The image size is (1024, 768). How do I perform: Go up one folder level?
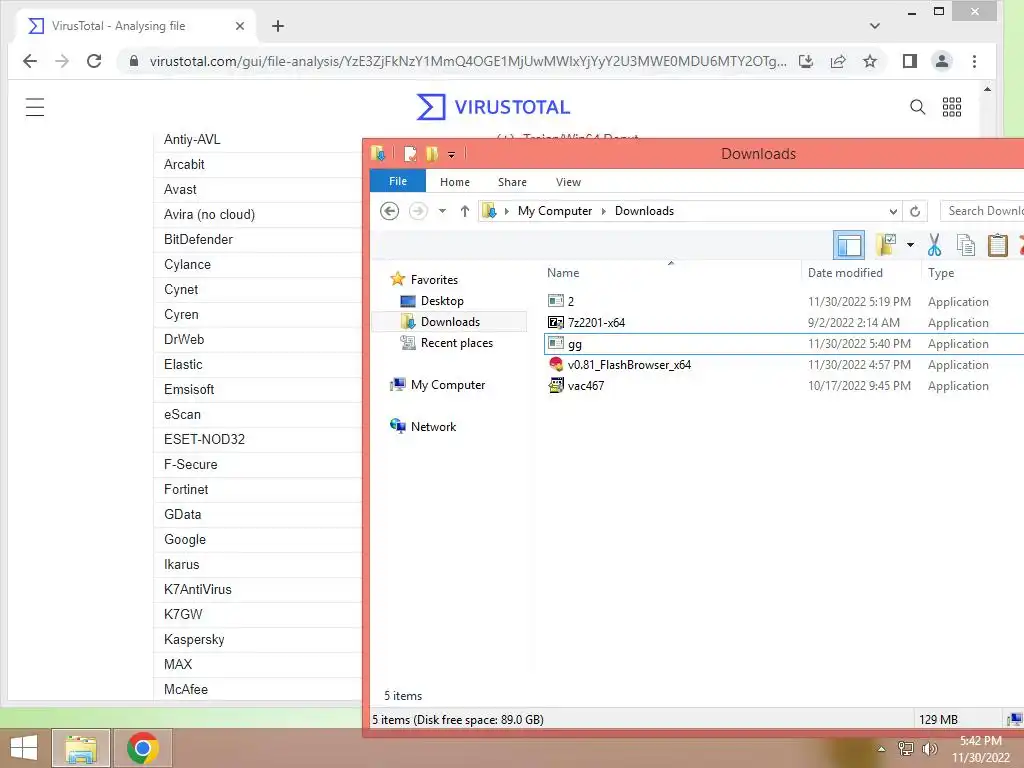pos(464,211)
